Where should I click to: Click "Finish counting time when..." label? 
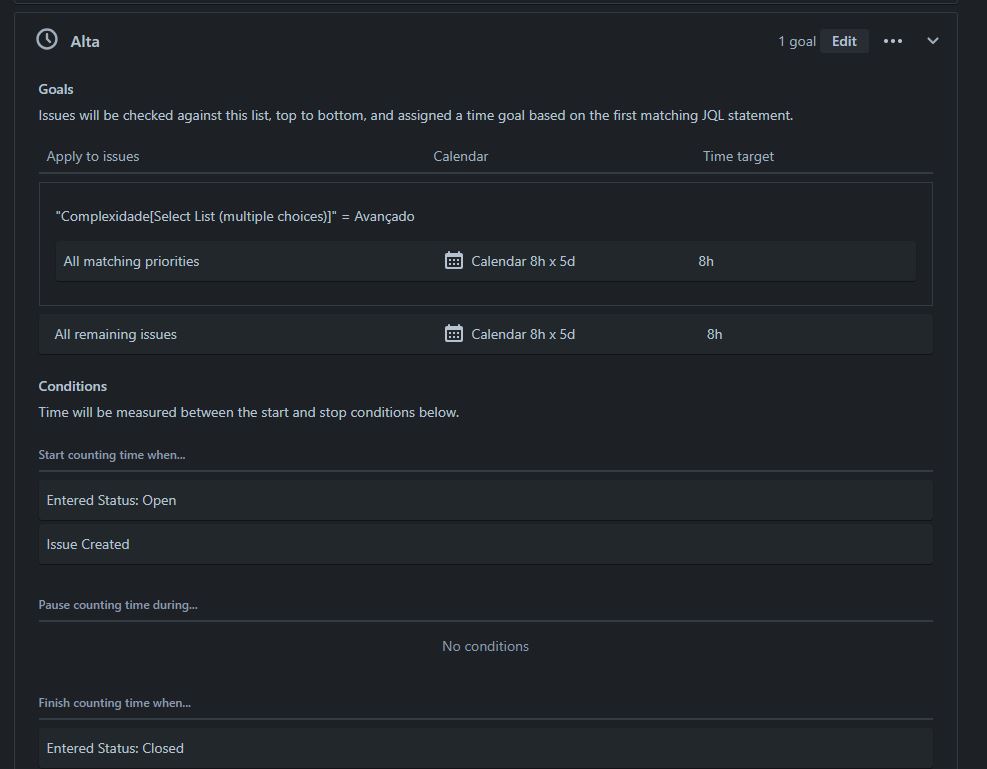pyautogui.click(x=115, y=703)
